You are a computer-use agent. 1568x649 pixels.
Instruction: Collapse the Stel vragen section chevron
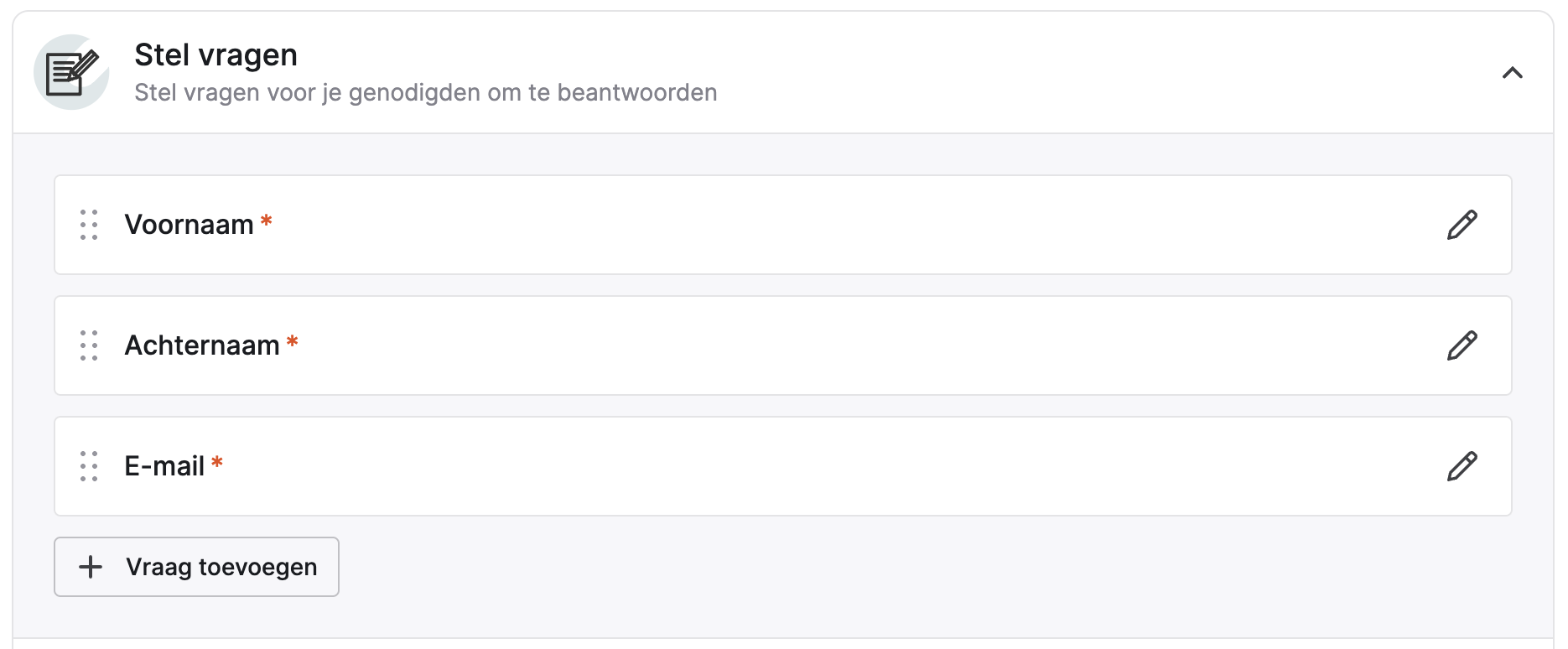[1512, 73]
